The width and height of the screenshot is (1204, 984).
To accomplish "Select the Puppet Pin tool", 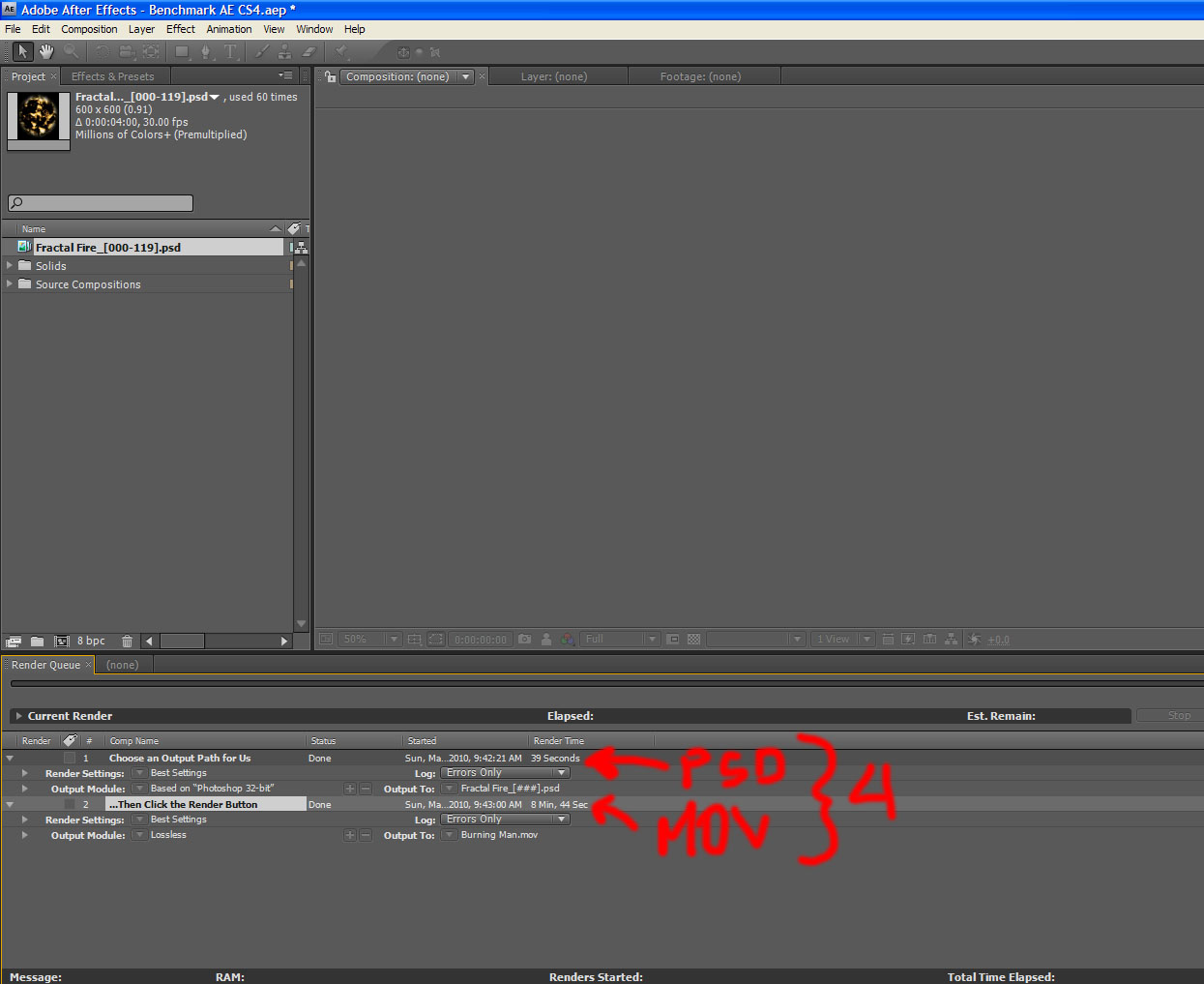I will (341, 51).
